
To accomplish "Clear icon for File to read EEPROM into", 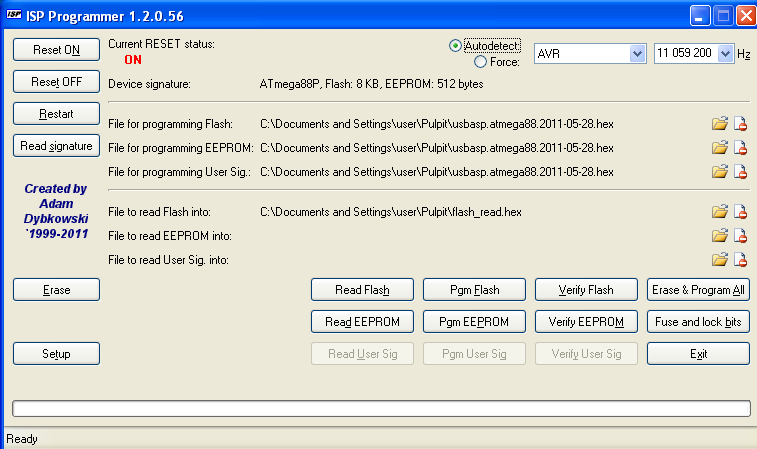I will tap(740, 236).
